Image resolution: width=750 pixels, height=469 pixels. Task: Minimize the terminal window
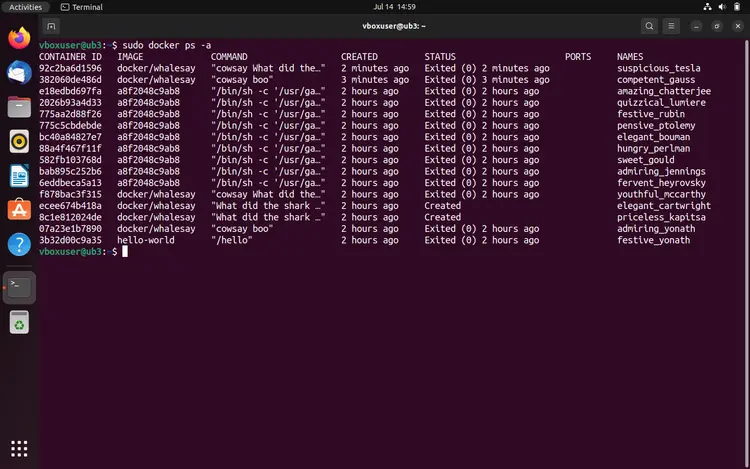coord(696,26)
